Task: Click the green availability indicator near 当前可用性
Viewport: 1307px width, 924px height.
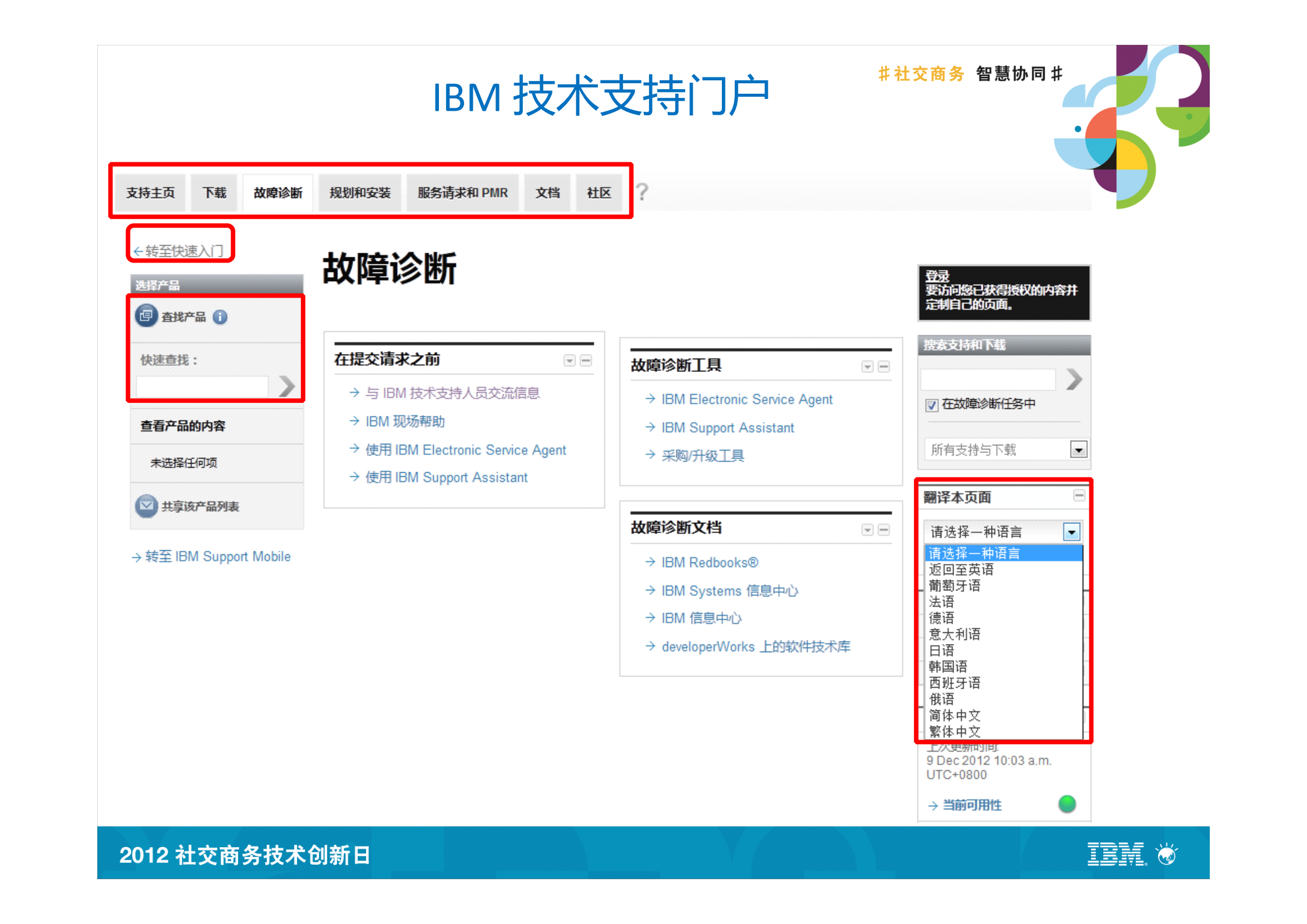Action: click(x=1067, y=803)
